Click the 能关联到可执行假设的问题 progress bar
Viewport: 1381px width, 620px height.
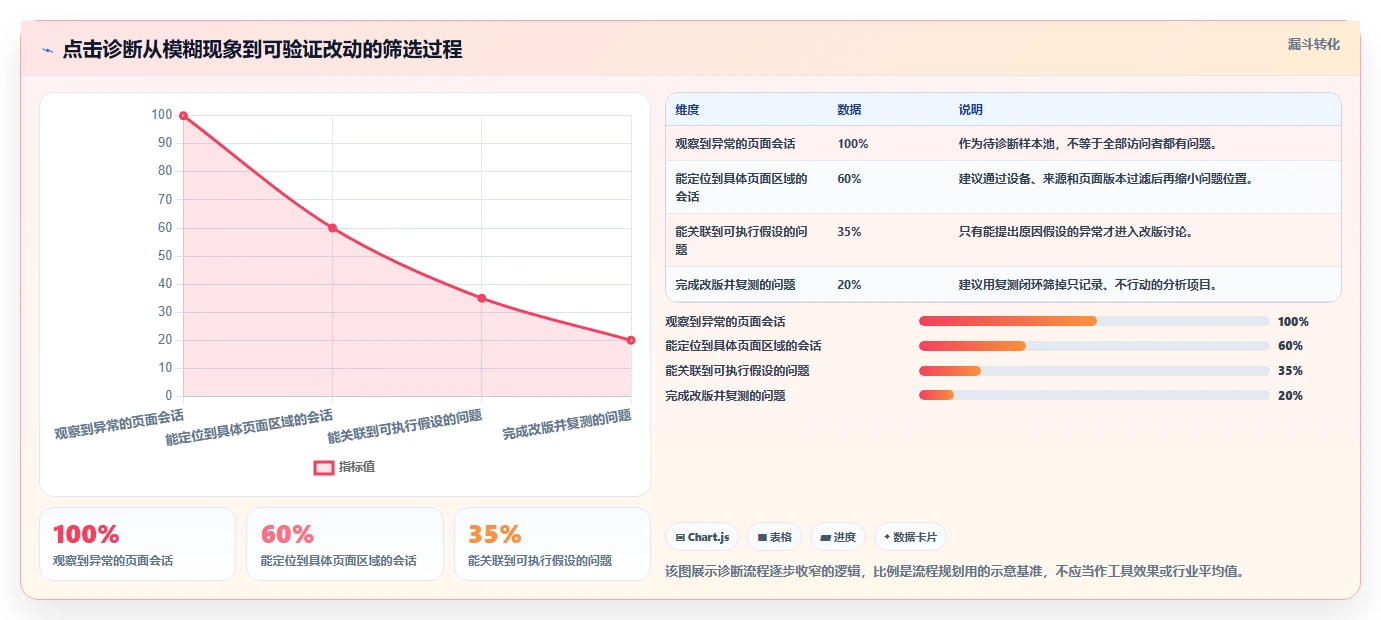[x=1094, y=371]
